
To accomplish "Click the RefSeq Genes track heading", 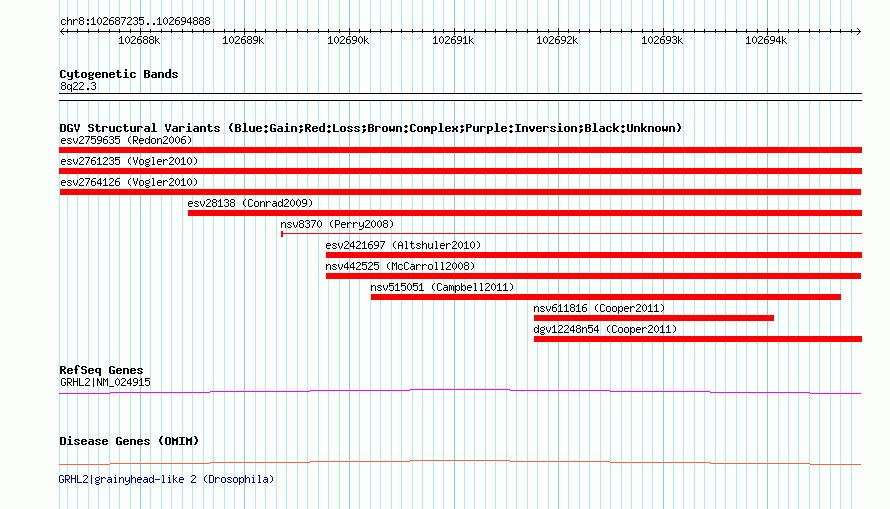I will 101,370.
